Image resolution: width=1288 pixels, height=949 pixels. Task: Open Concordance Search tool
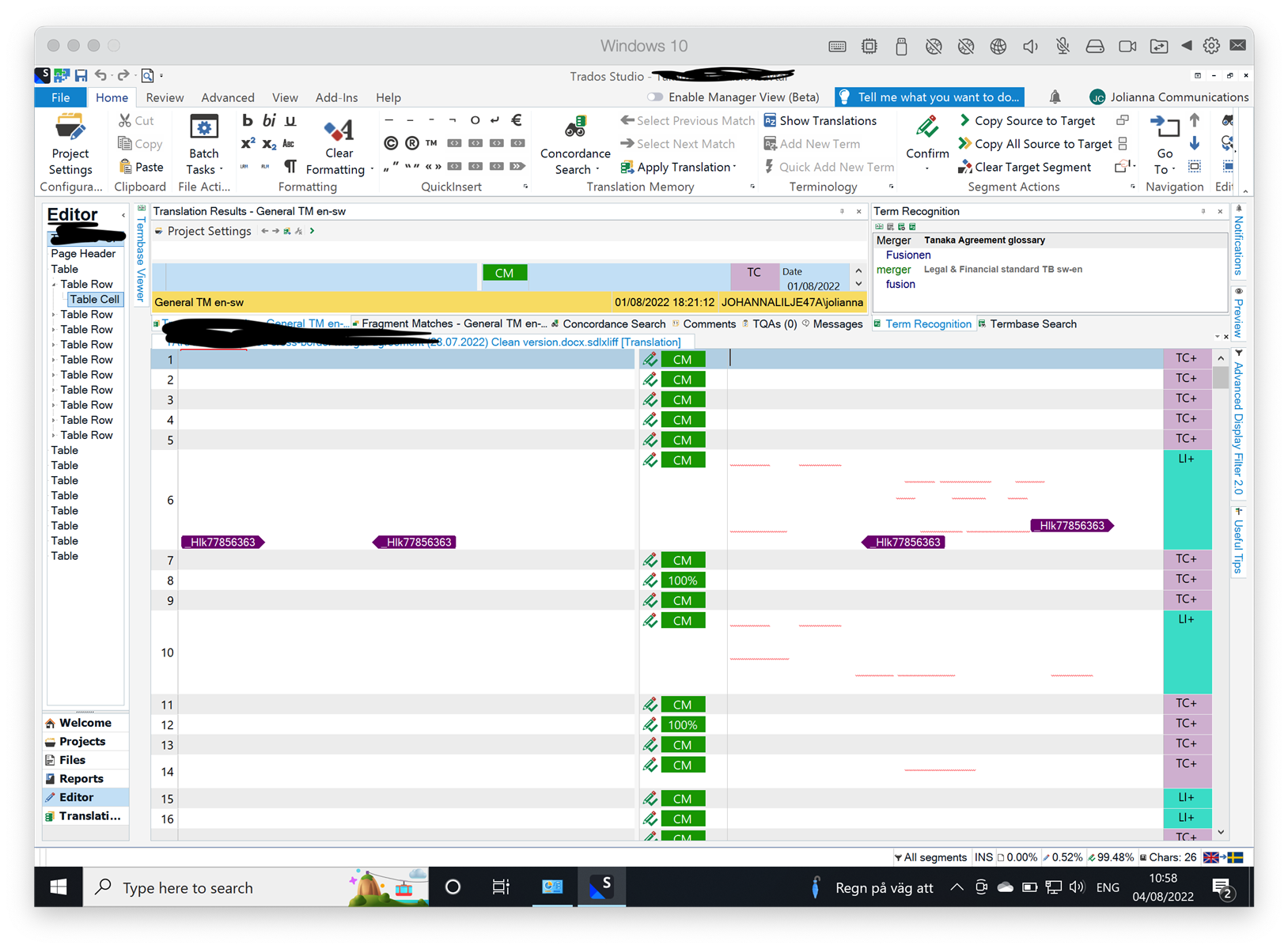click(x=575, y=146)
